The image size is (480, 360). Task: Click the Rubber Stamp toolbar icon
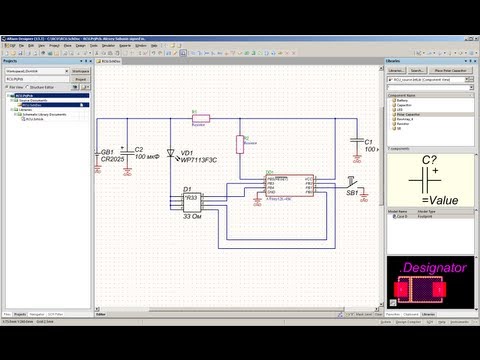[x=117, y=53]
